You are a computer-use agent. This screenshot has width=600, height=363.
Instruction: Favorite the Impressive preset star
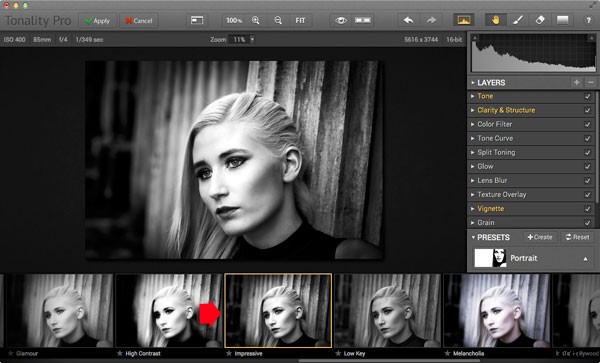click(x=229, y=353)
